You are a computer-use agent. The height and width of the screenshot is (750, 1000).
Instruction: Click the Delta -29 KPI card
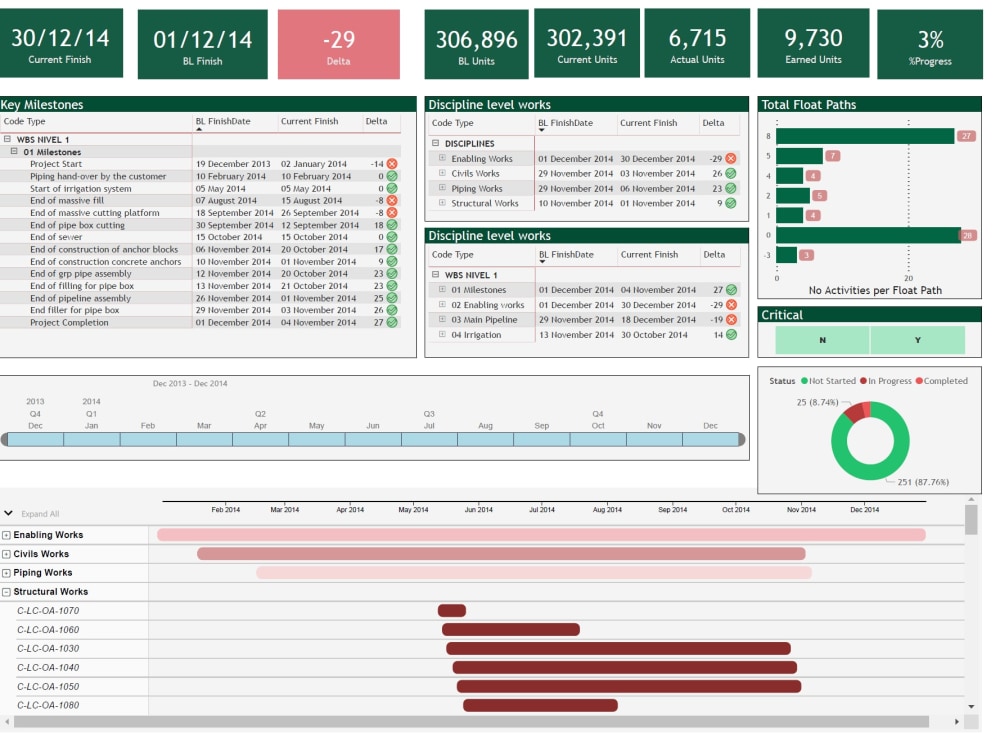[x=339, y=45]
